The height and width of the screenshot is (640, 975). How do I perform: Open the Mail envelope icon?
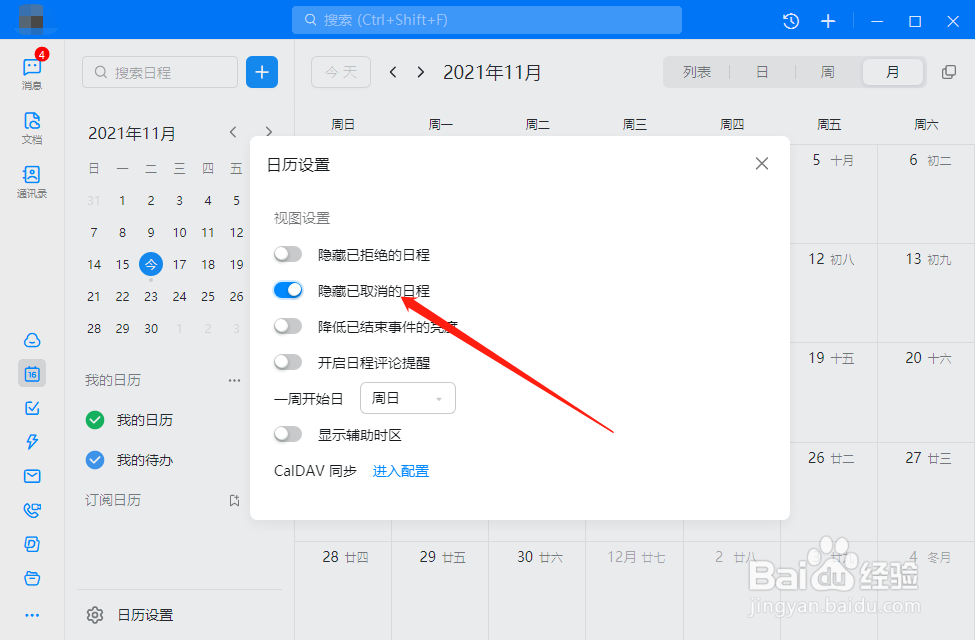(x=31, y=476)
